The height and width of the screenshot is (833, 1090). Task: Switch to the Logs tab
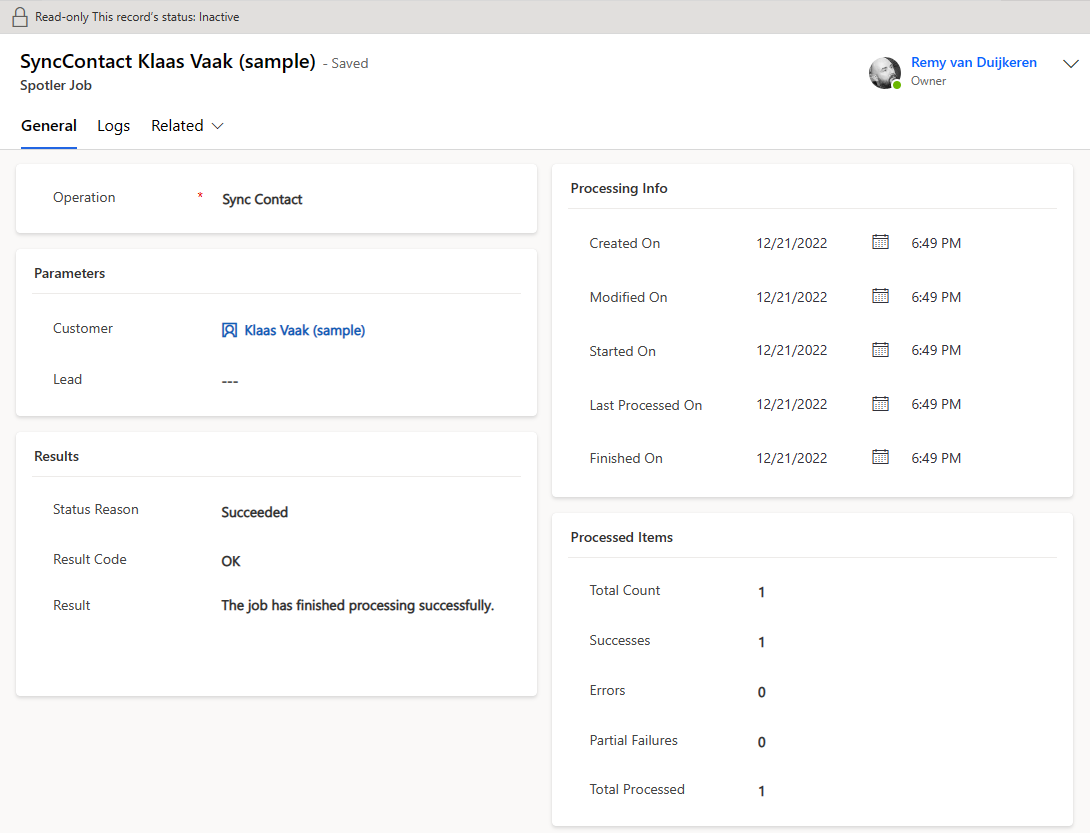[113, 126]
